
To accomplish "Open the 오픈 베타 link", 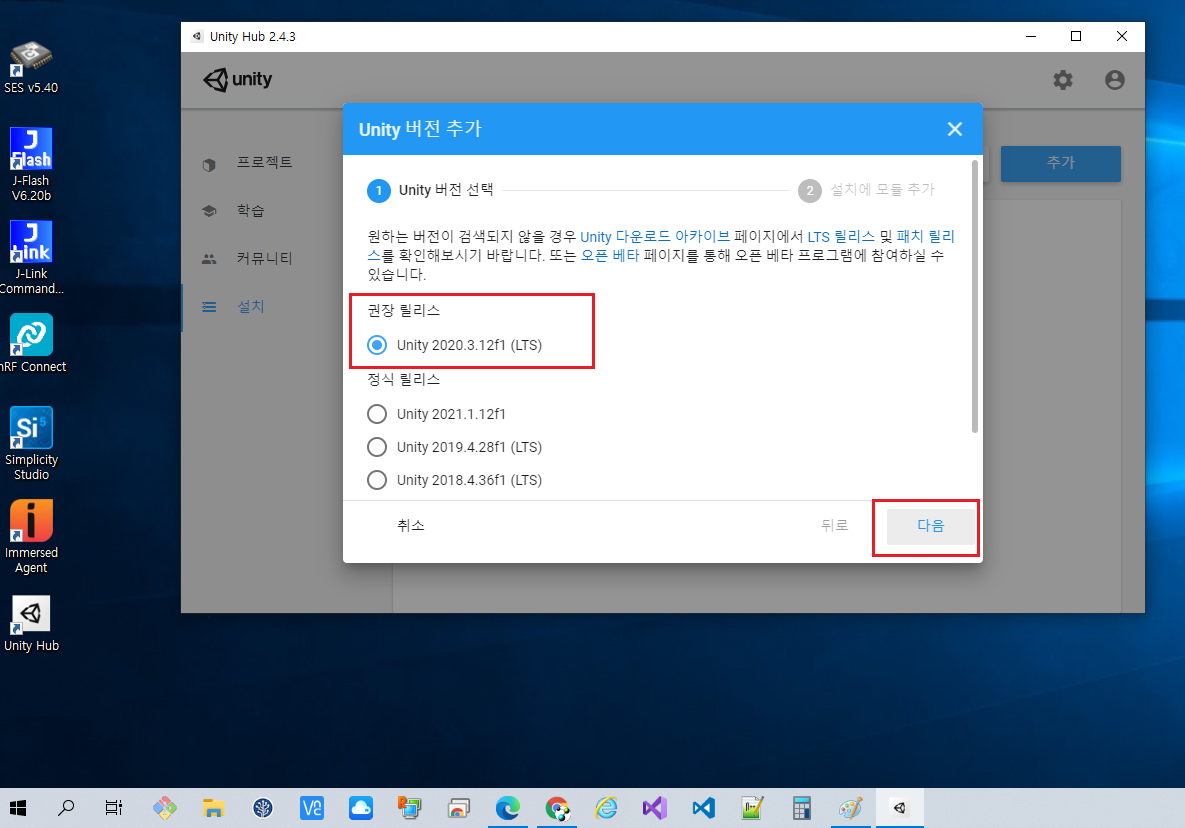I will coord(610,255).
